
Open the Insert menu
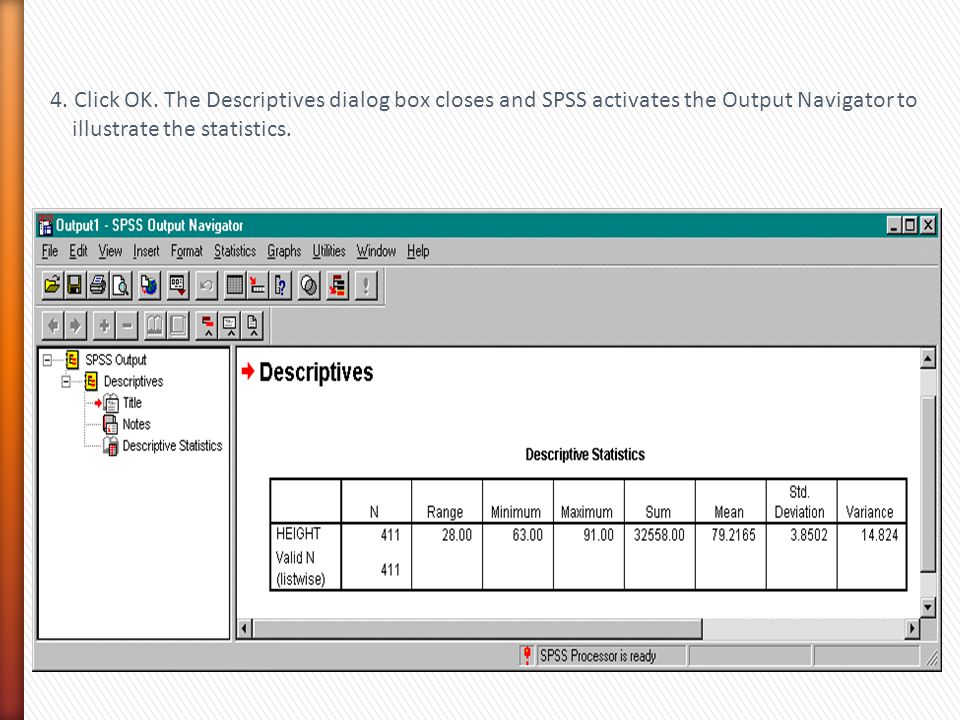click(146, 251)
